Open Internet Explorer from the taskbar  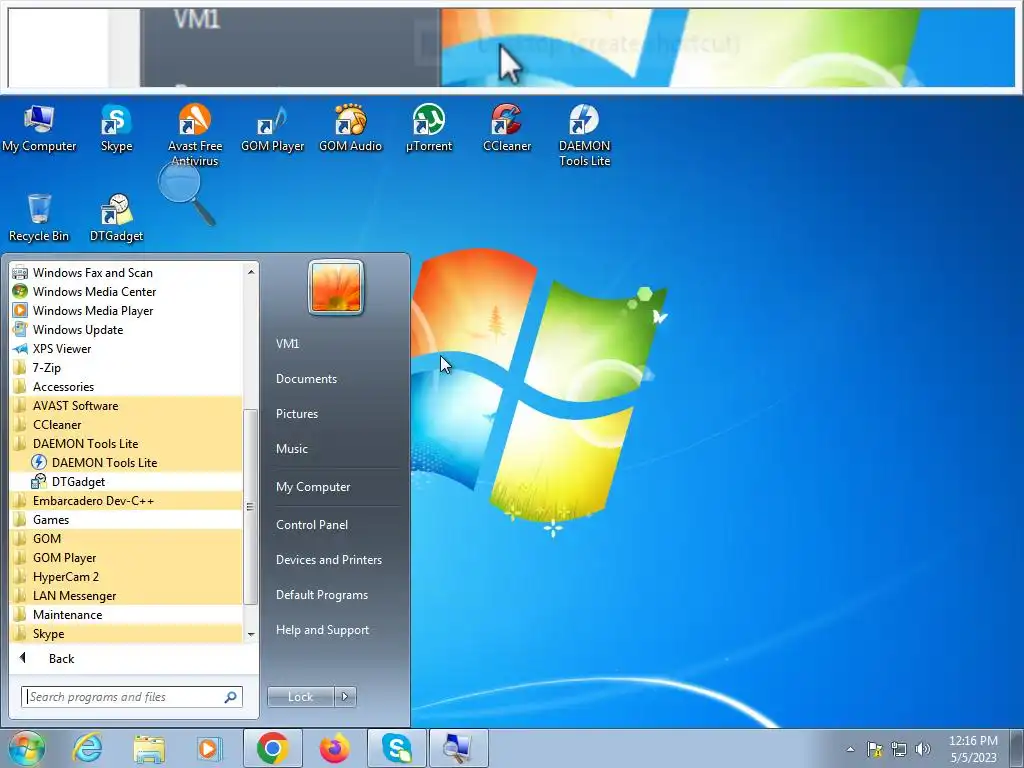click(87, 748)
